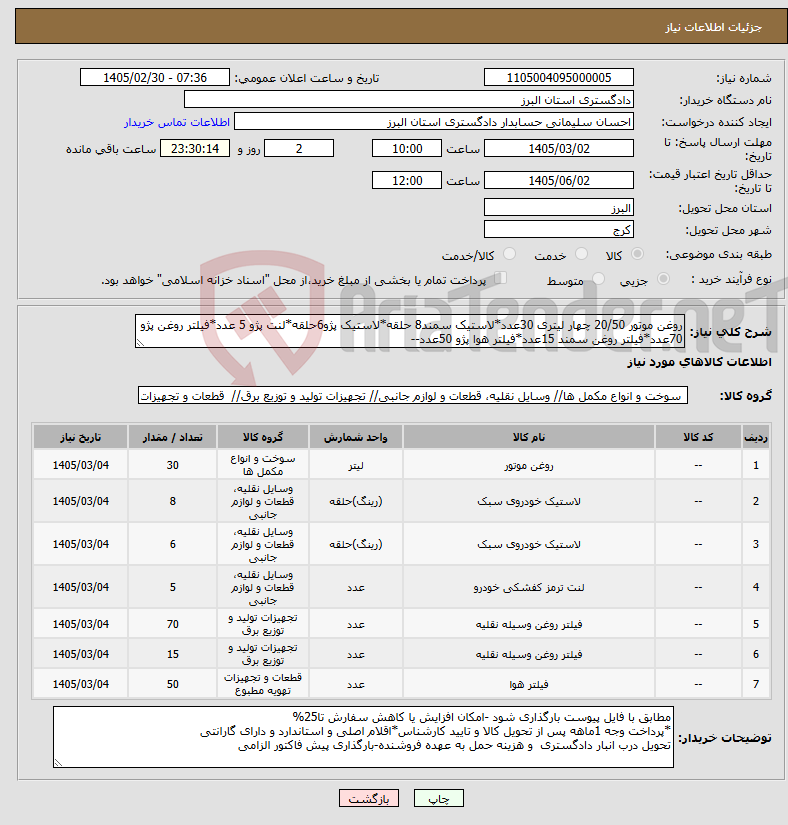This screenshot has height=825, width=788.
Task: Click the quantity 50 cell
Action: pos(173,685)
